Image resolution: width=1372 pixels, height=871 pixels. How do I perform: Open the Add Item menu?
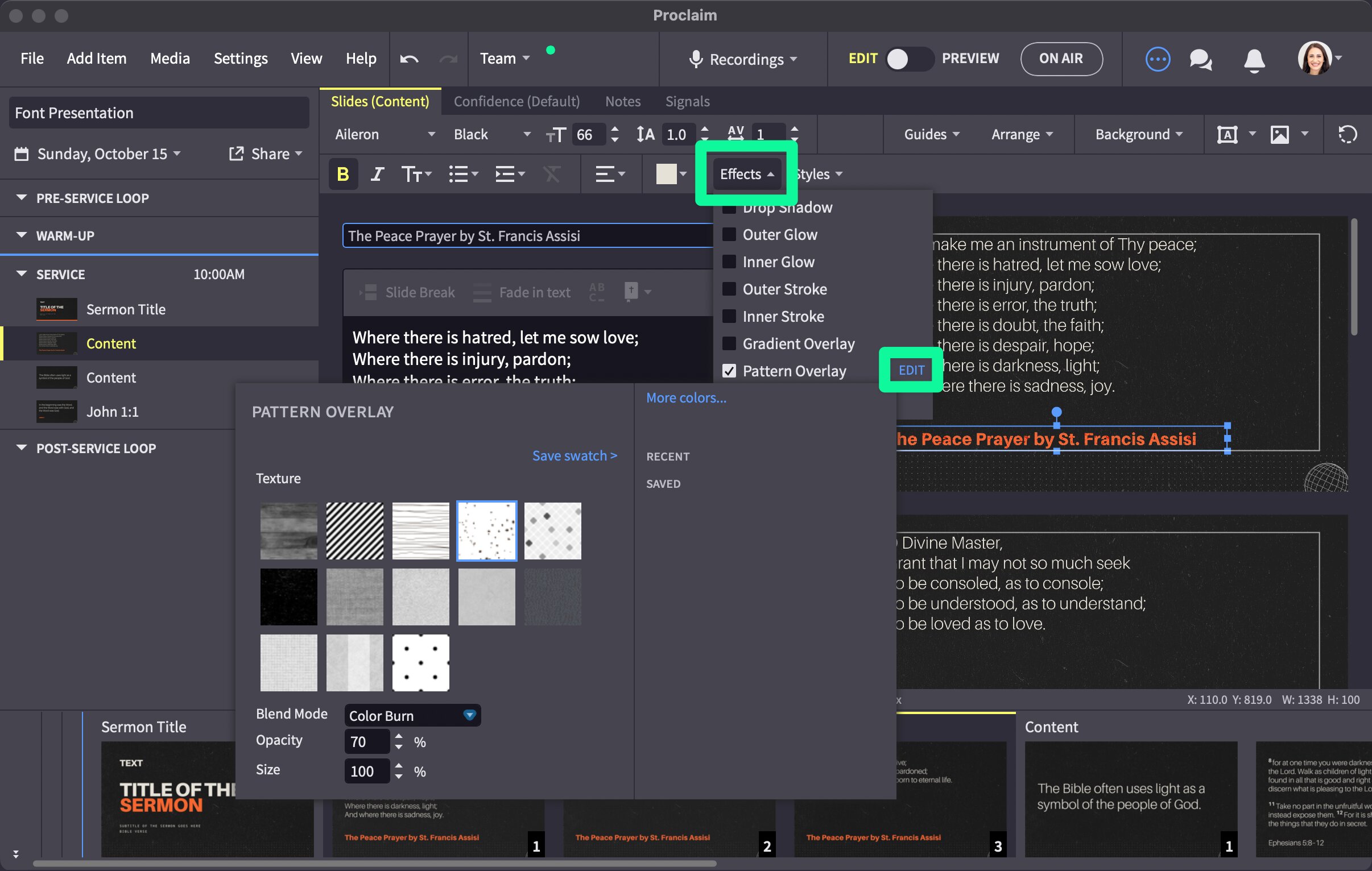point(96,59)
